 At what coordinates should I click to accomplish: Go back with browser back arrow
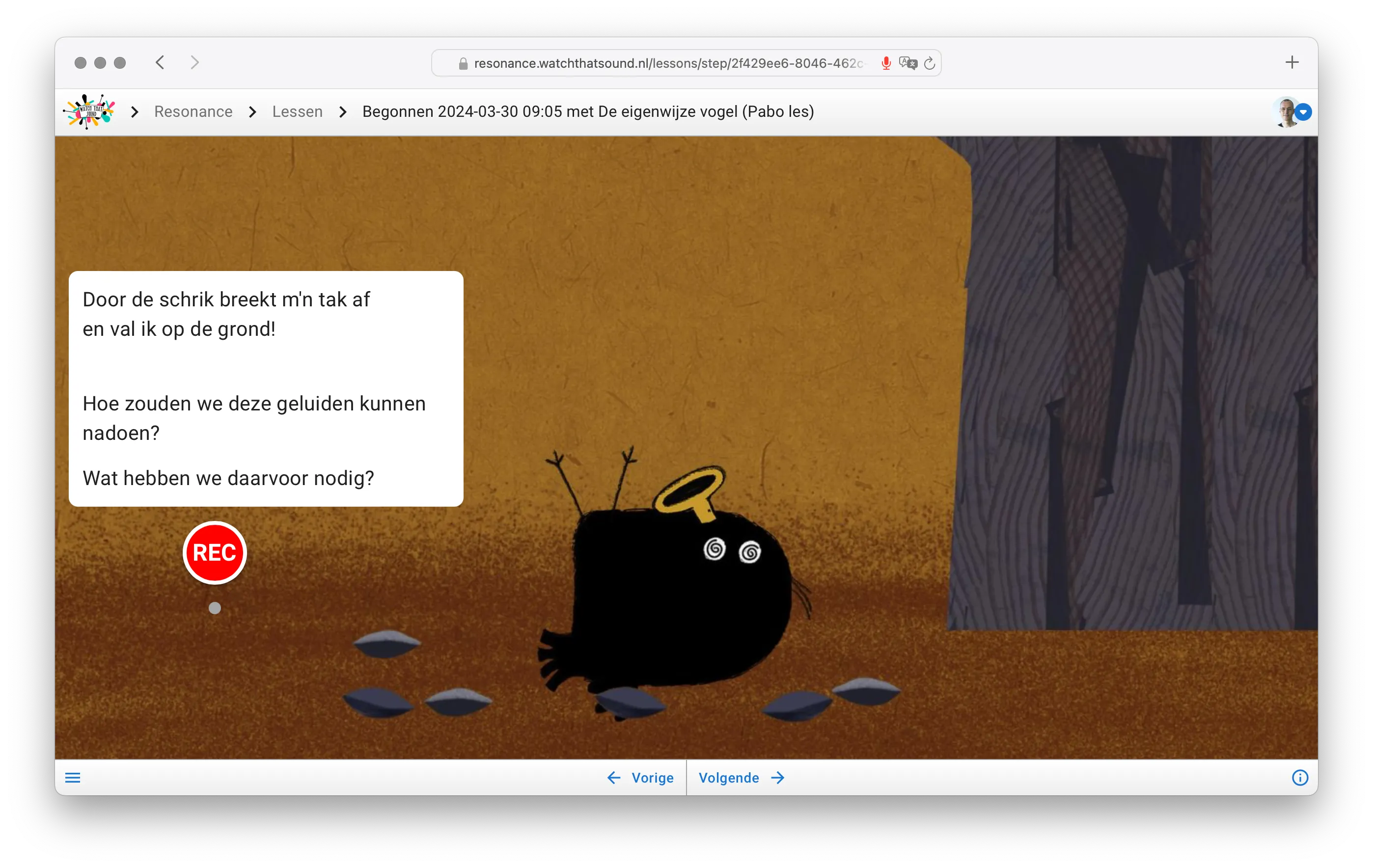click(160, 63)
